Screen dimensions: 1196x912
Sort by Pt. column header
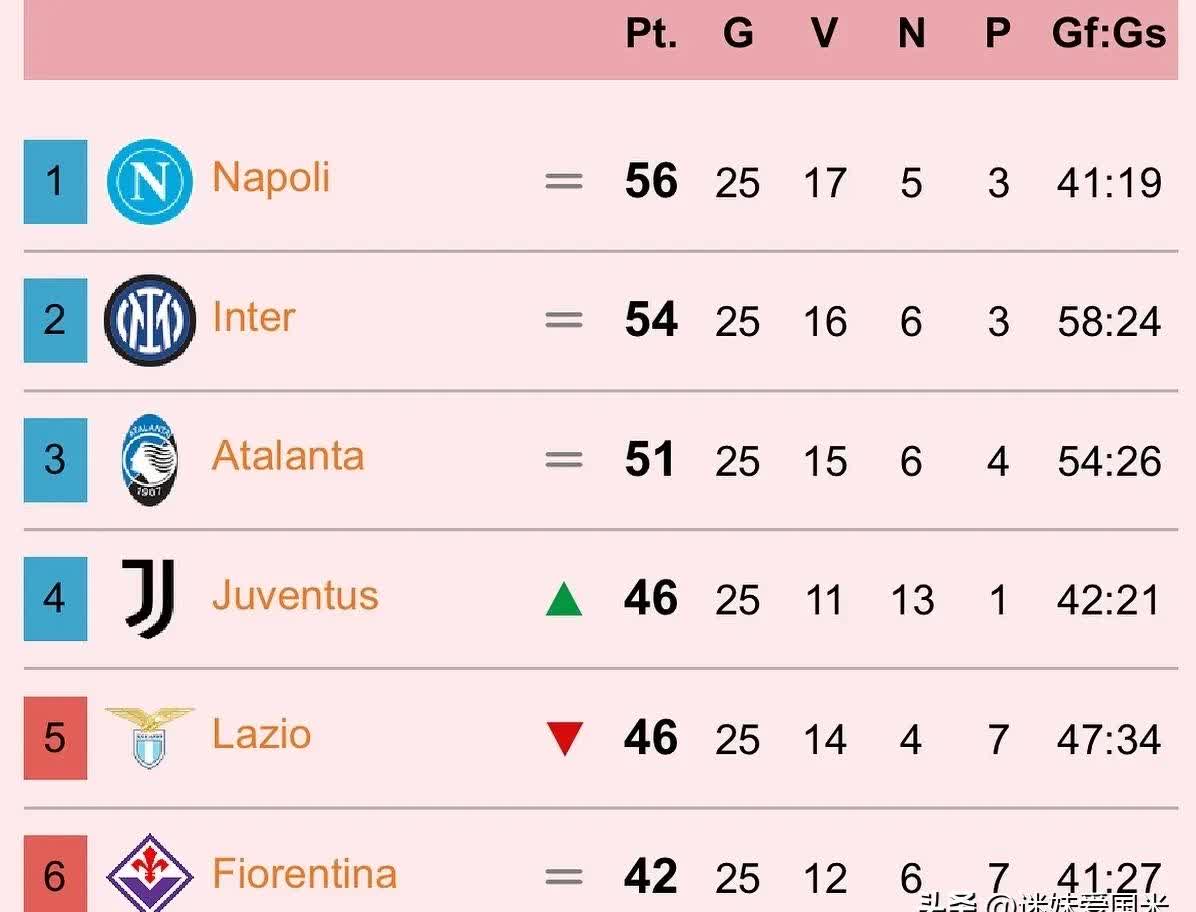tap(651, 34)
